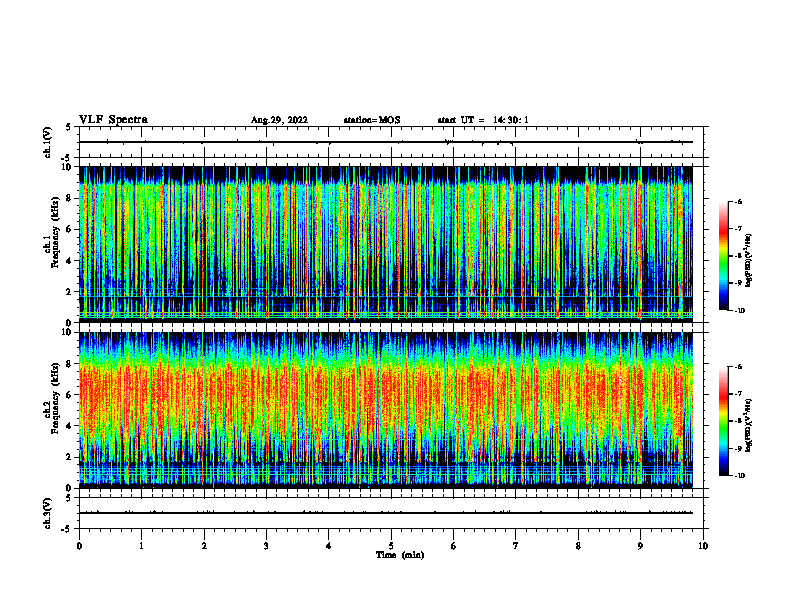The width and height of the screenshot is (792, 612).
Task: Click inside the ch.2 spectrogram plot
Action: click(386, 410)
